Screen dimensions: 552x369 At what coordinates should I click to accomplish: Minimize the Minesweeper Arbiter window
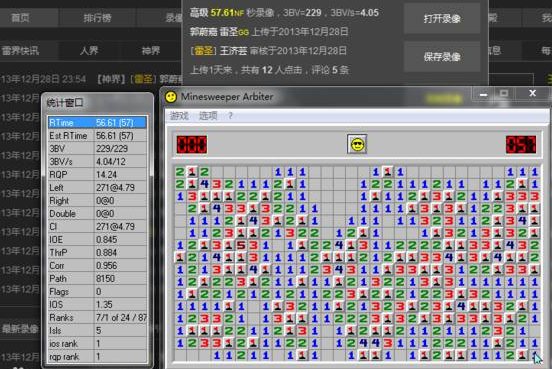pos(483,94)
